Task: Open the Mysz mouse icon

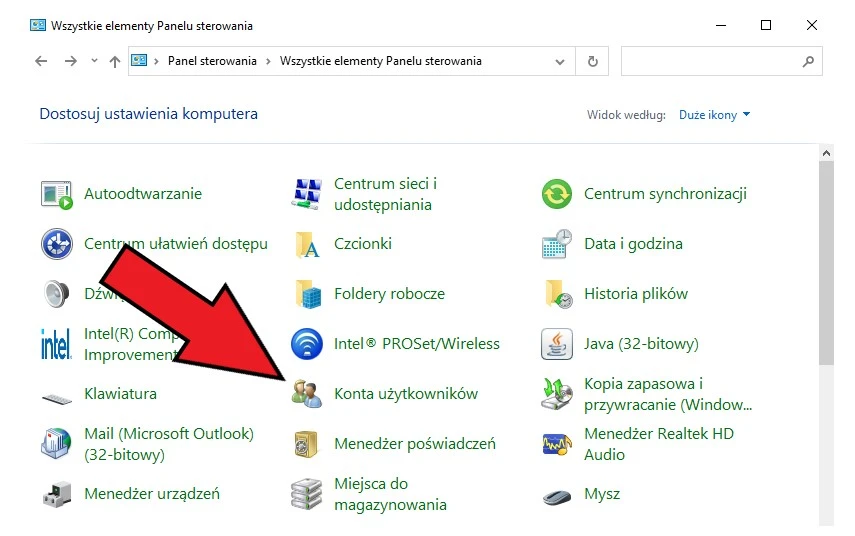Action: coord(556,494)
